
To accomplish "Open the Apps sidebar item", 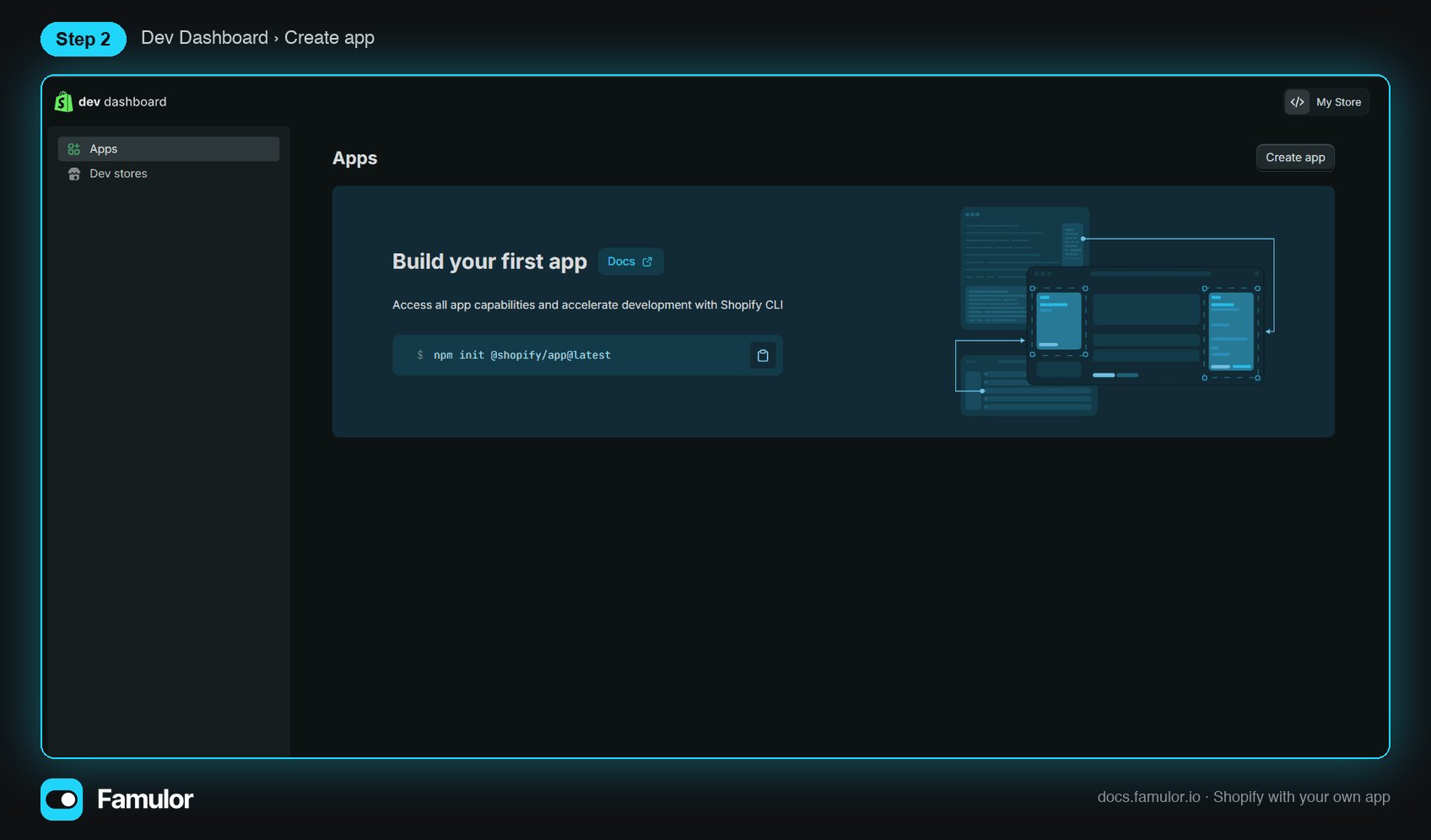I will [x=169, y=148].
